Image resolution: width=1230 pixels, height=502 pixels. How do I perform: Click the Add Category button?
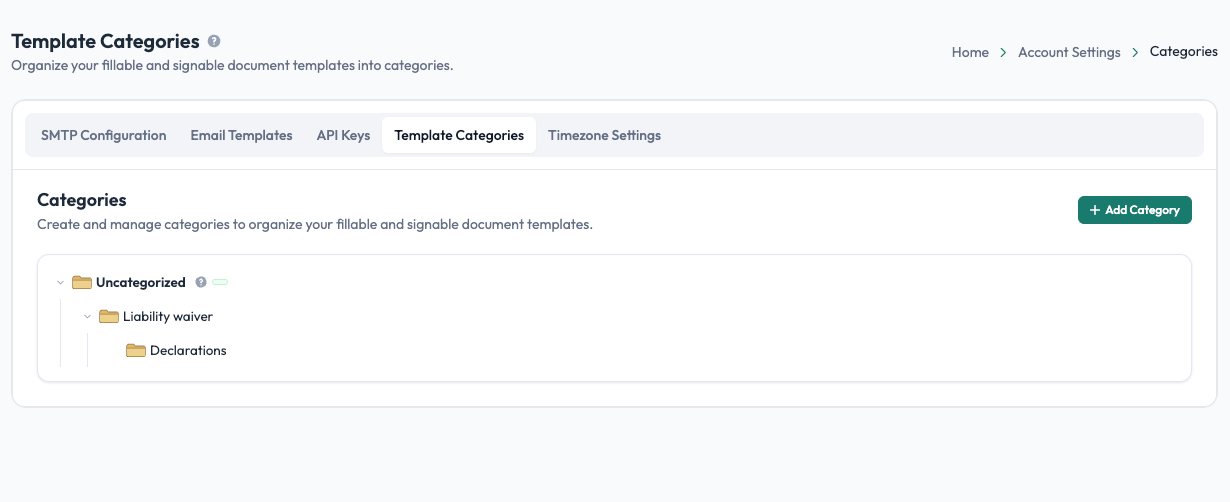[1135, 210]
